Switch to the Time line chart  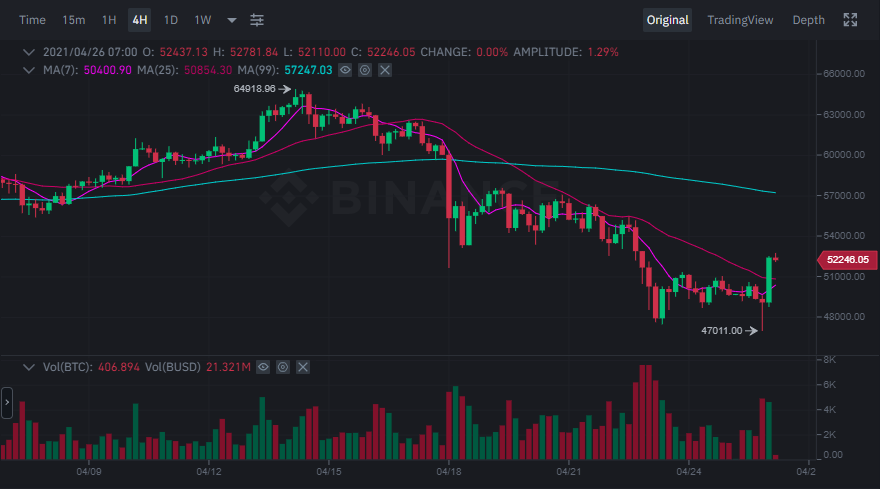[32, 20]
